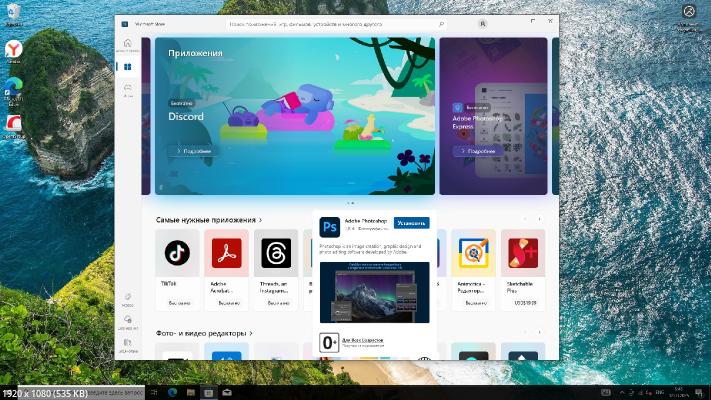Open Task View on taskbar

tap(154, 392)
